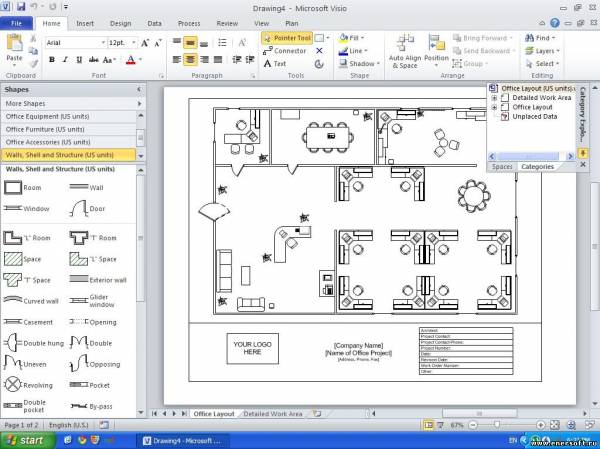Apply the red font color swatch

tap(131, 60)
